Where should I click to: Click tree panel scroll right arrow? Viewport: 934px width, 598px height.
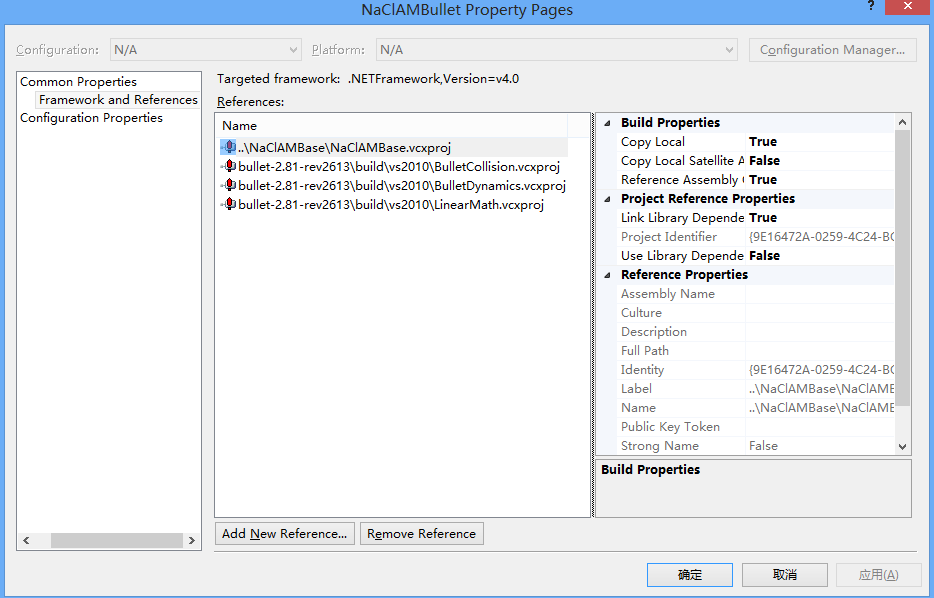click(x=192, y=541)
